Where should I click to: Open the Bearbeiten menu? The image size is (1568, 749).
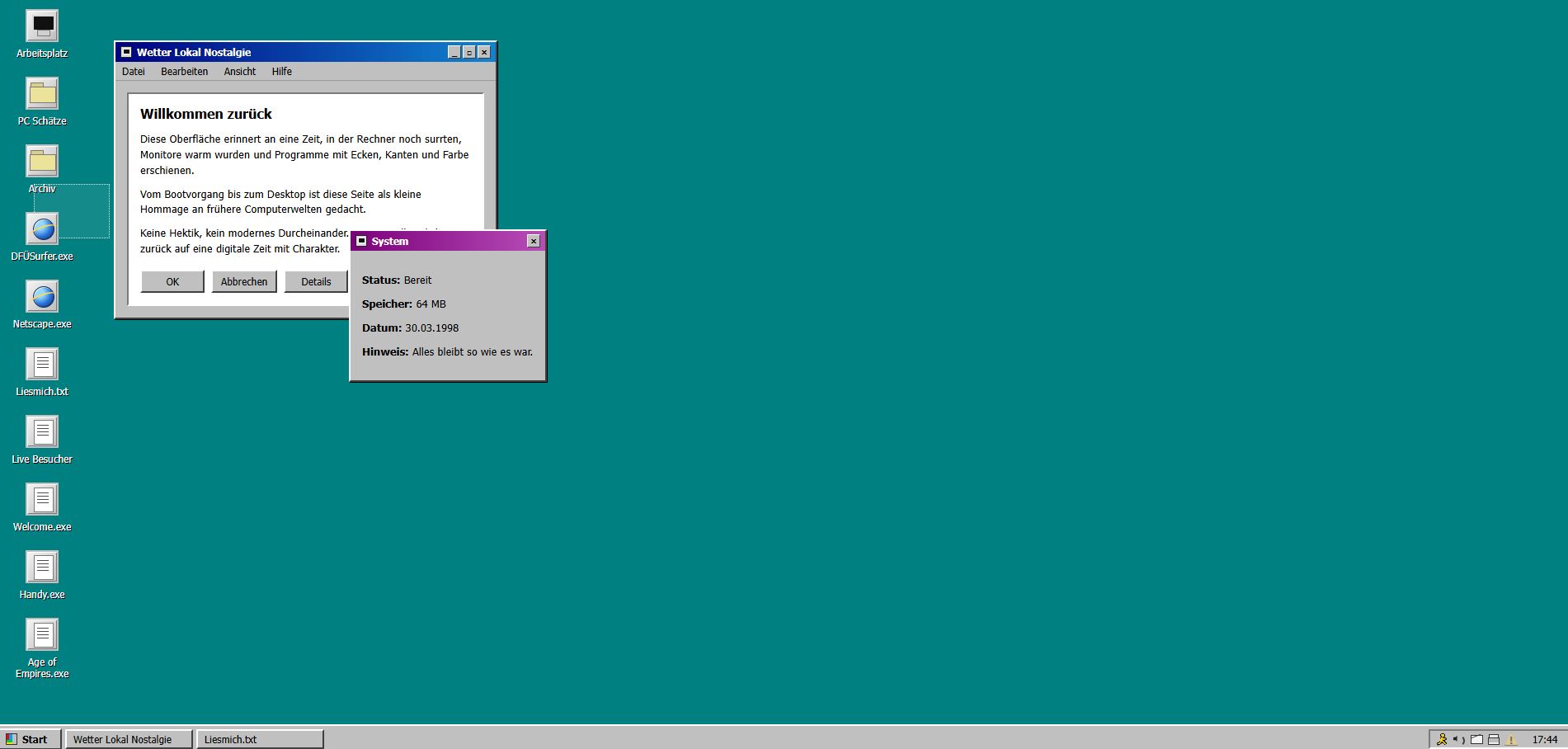click(x=184, y=72)
